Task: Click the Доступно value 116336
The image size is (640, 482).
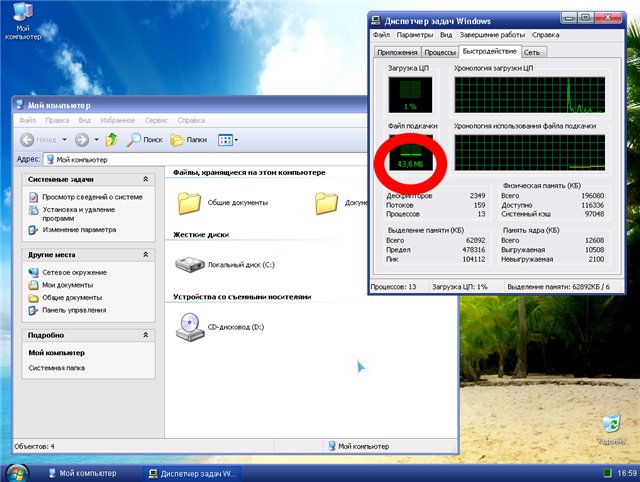Action: coord(592,205)
